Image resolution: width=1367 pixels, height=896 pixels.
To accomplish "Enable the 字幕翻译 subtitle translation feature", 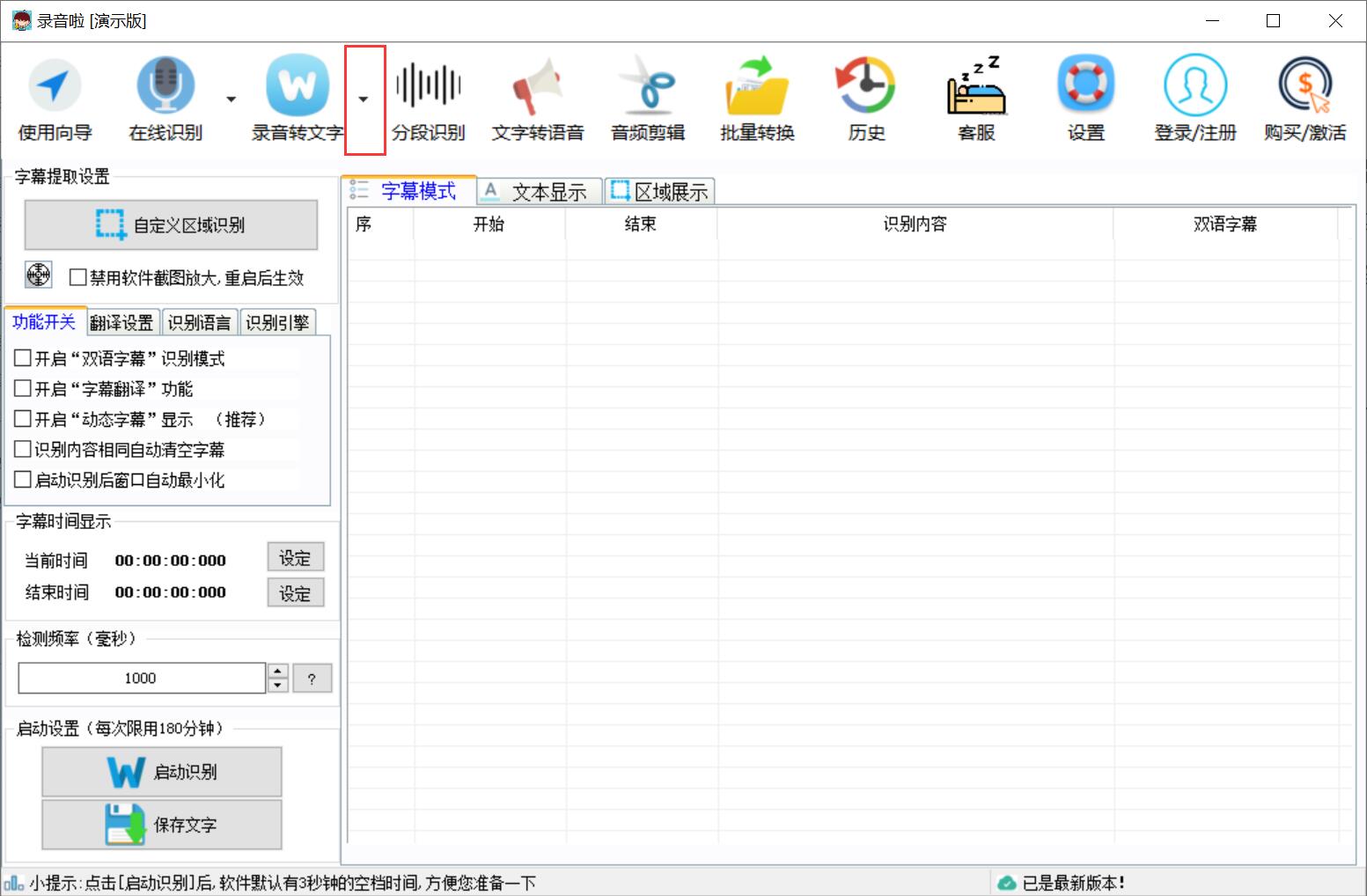I will tap(23, 388).
